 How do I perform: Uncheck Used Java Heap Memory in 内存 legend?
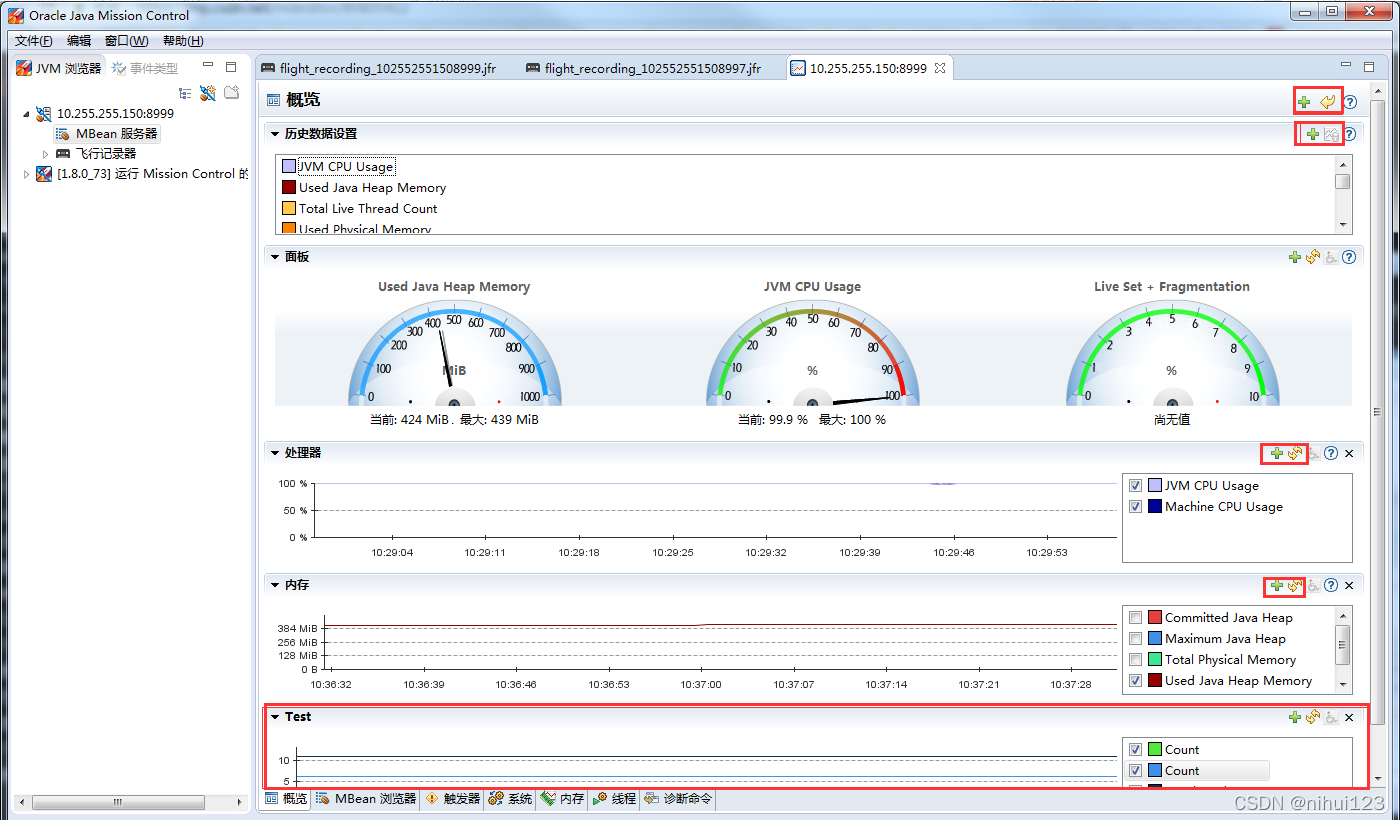[x=1135, y=680]
